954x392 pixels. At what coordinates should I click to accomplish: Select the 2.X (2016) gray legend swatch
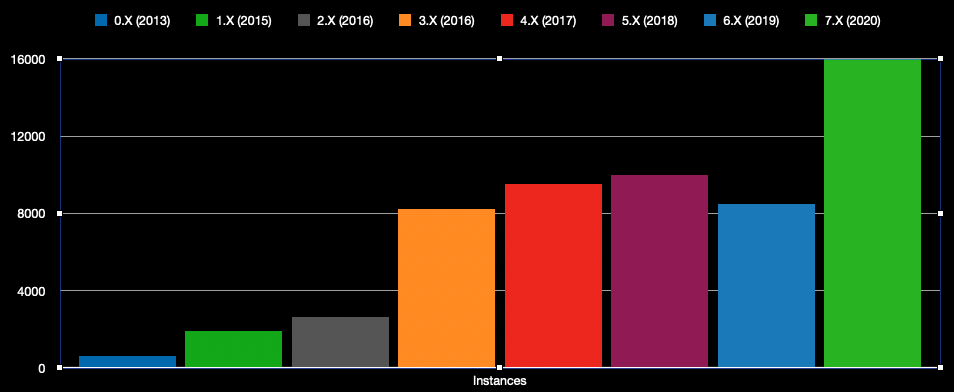[304, 20]
